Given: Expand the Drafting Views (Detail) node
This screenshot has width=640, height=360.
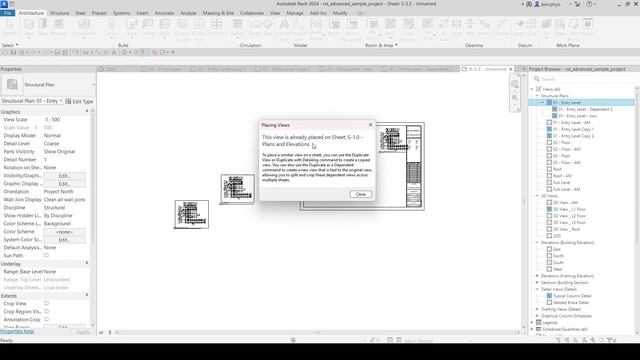Looking at the screenshot, I should [x=537, y=309].
